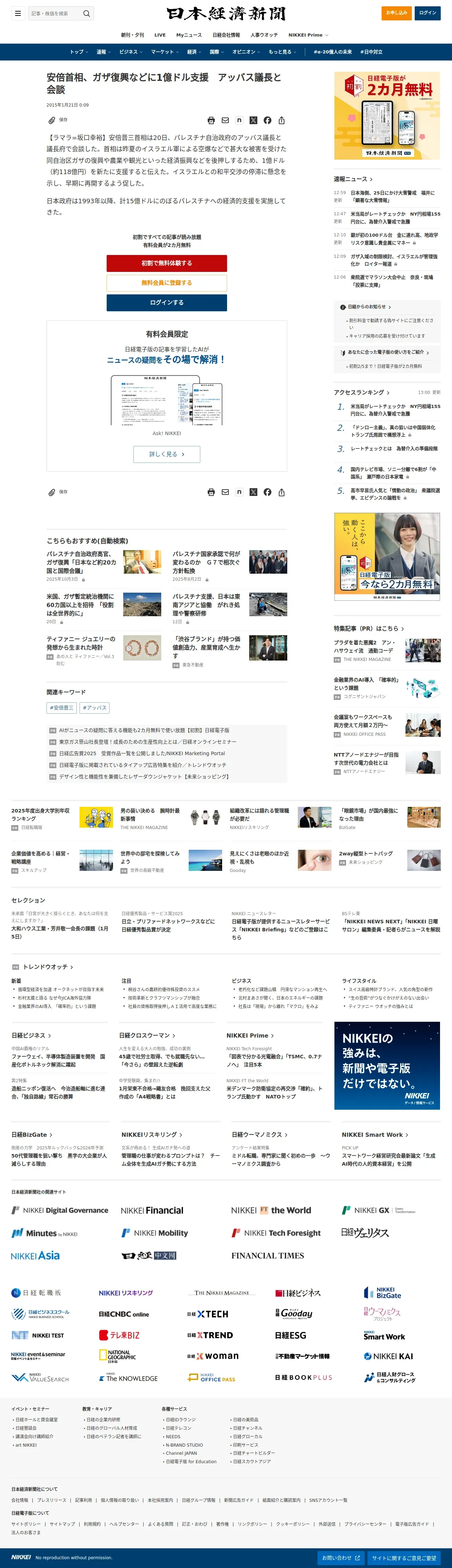
Task: Open the NIKKEI Digital Governance logo
Action: pyautogui.click(x=60, y=1210)
